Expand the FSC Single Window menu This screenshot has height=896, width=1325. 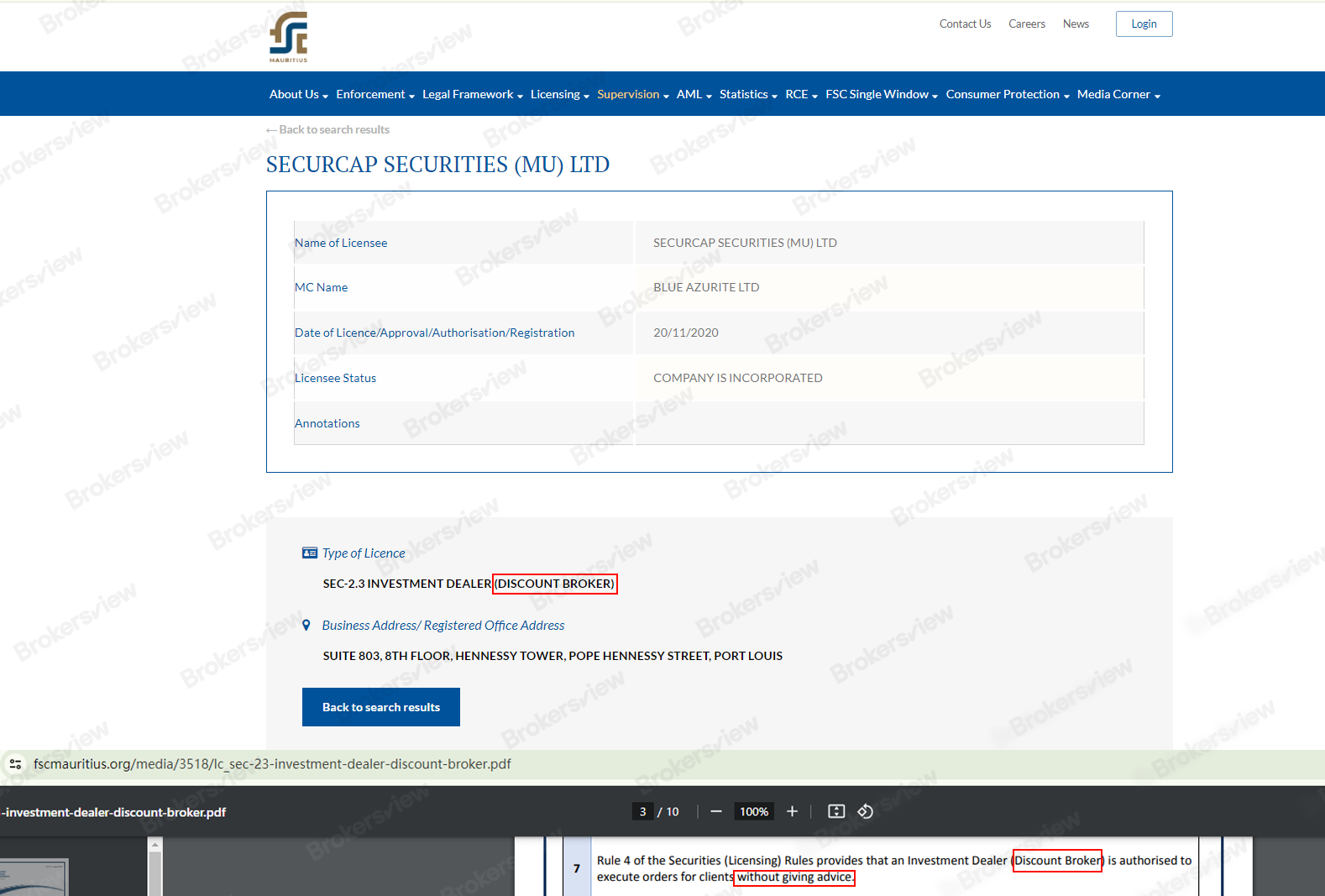pos(882,95)
